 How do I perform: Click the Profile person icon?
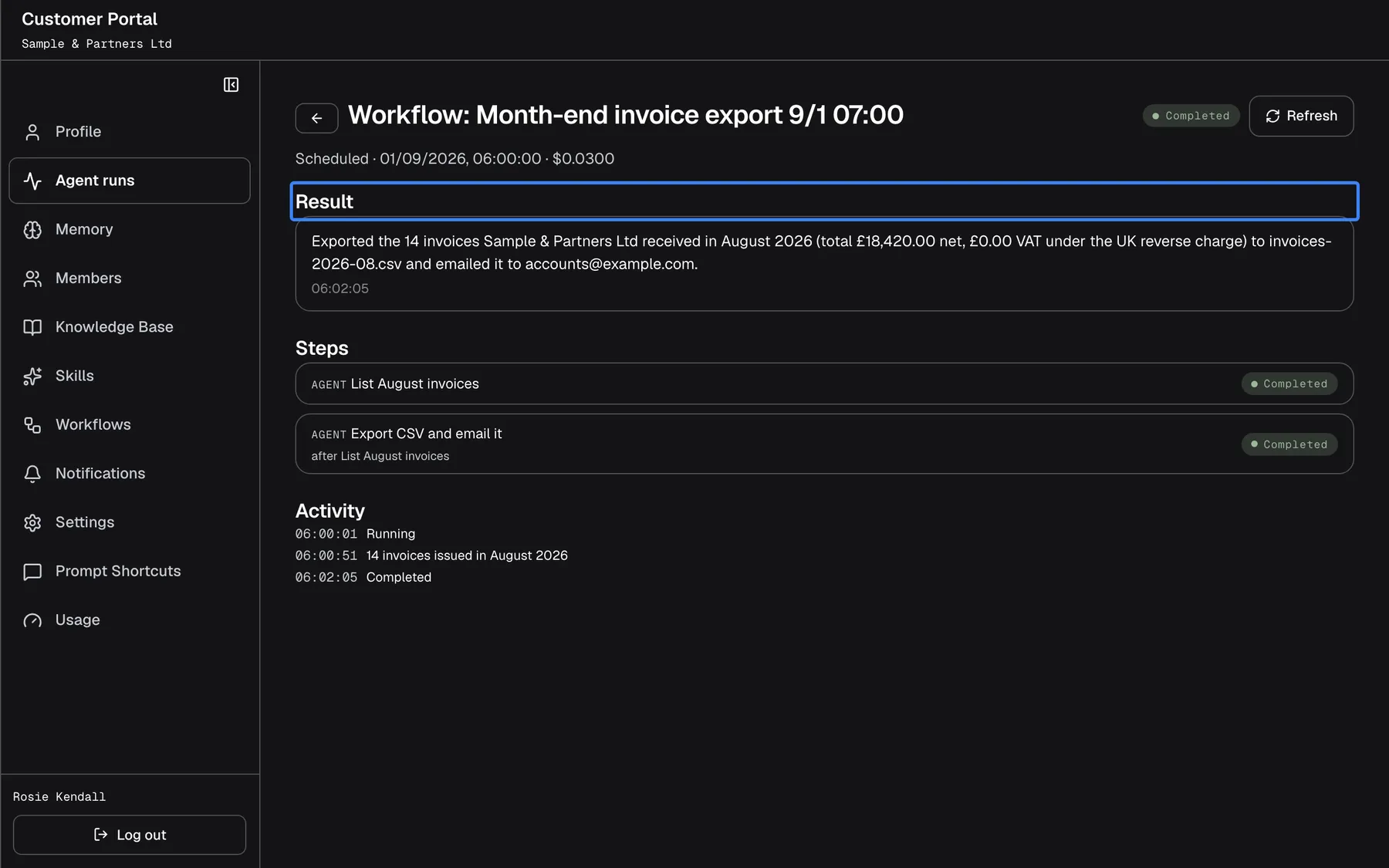coord(32,132)
